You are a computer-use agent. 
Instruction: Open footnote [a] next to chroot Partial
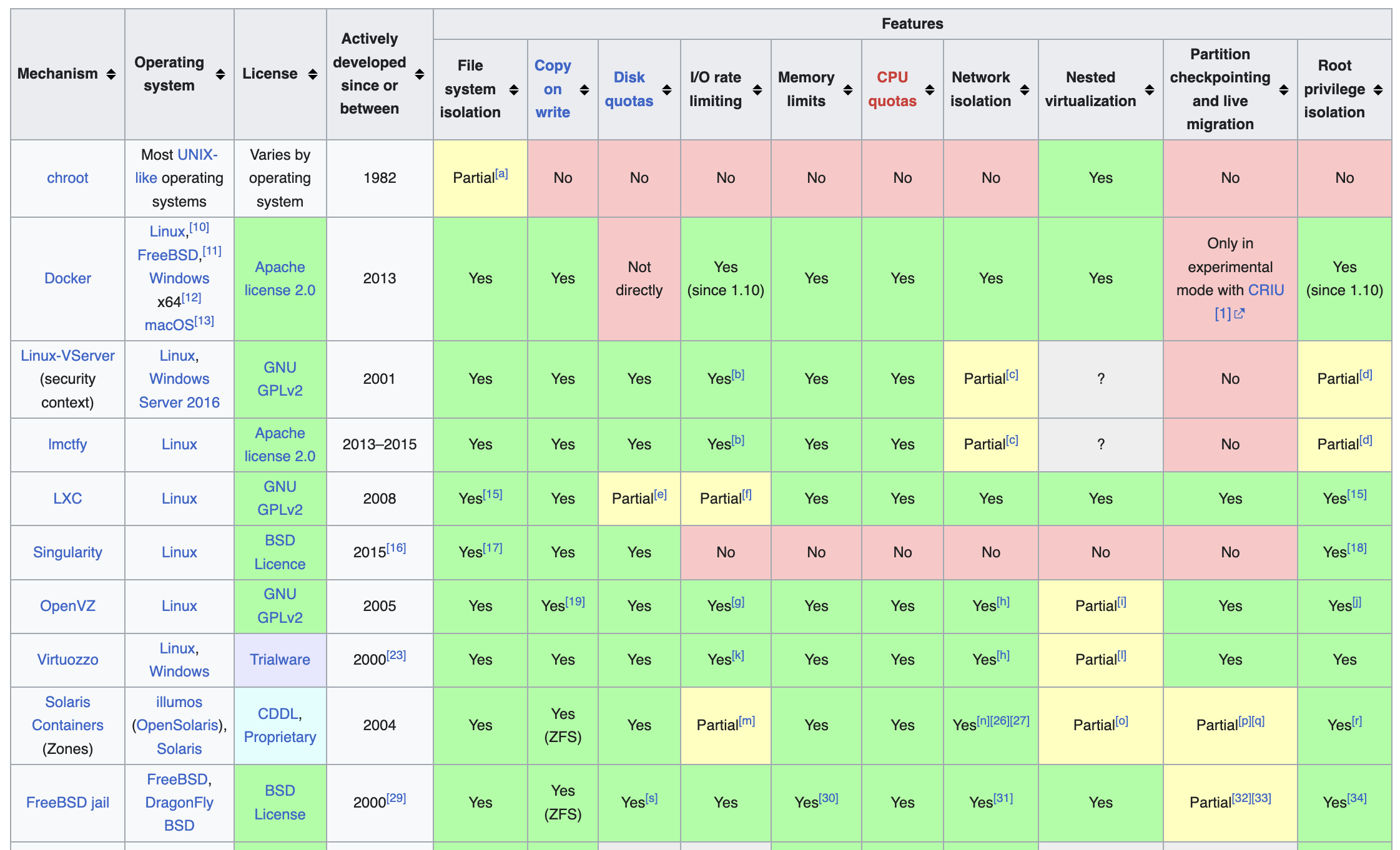coord(501,173)
